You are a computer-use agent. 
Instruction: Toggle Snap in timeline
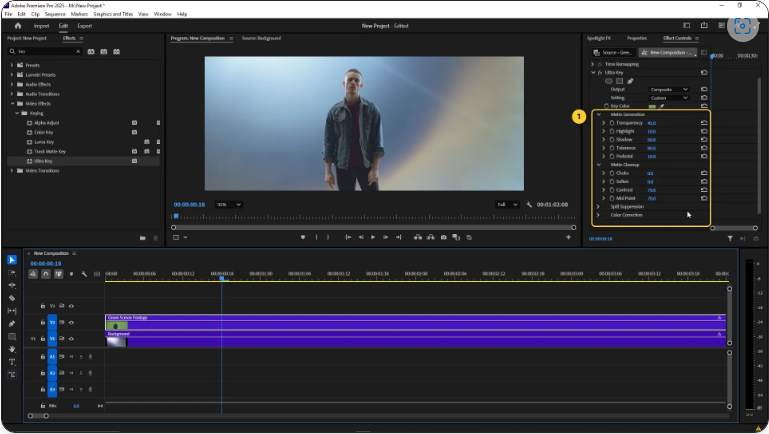46,274
